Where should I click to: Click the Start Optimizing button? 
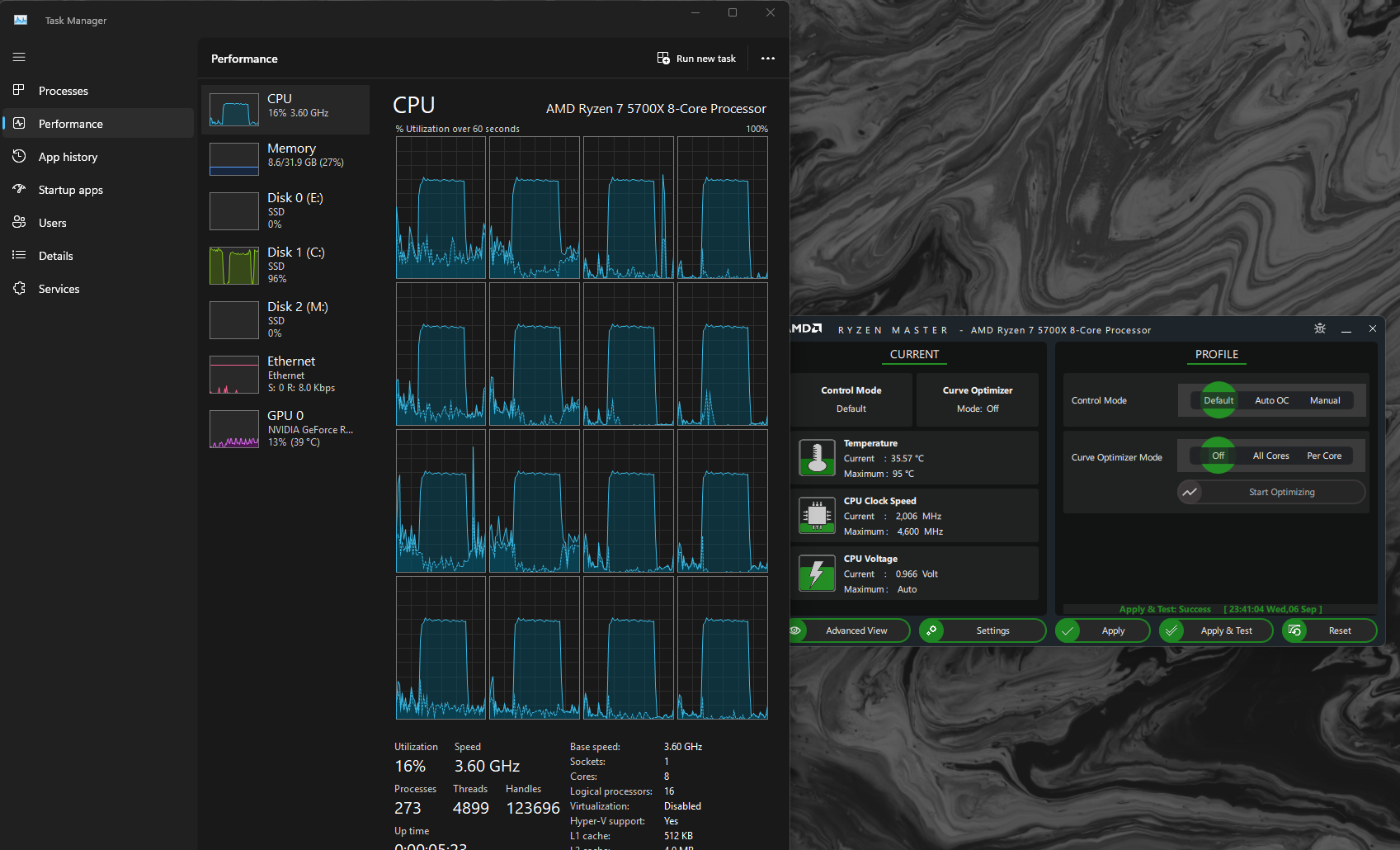pos(1271,492)
